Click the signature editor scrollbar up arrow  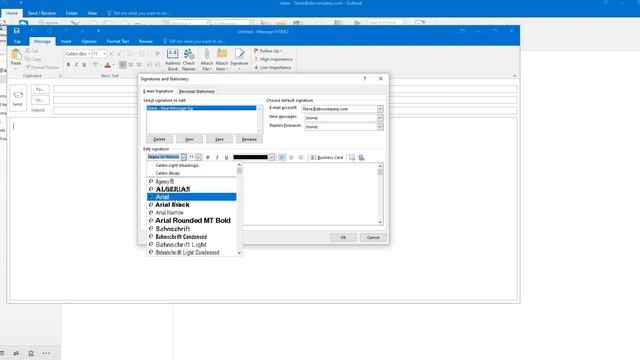point(380,166)
